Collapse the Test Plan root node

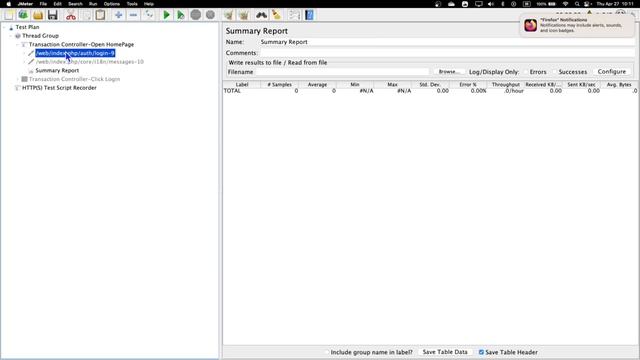click(4, 27)
